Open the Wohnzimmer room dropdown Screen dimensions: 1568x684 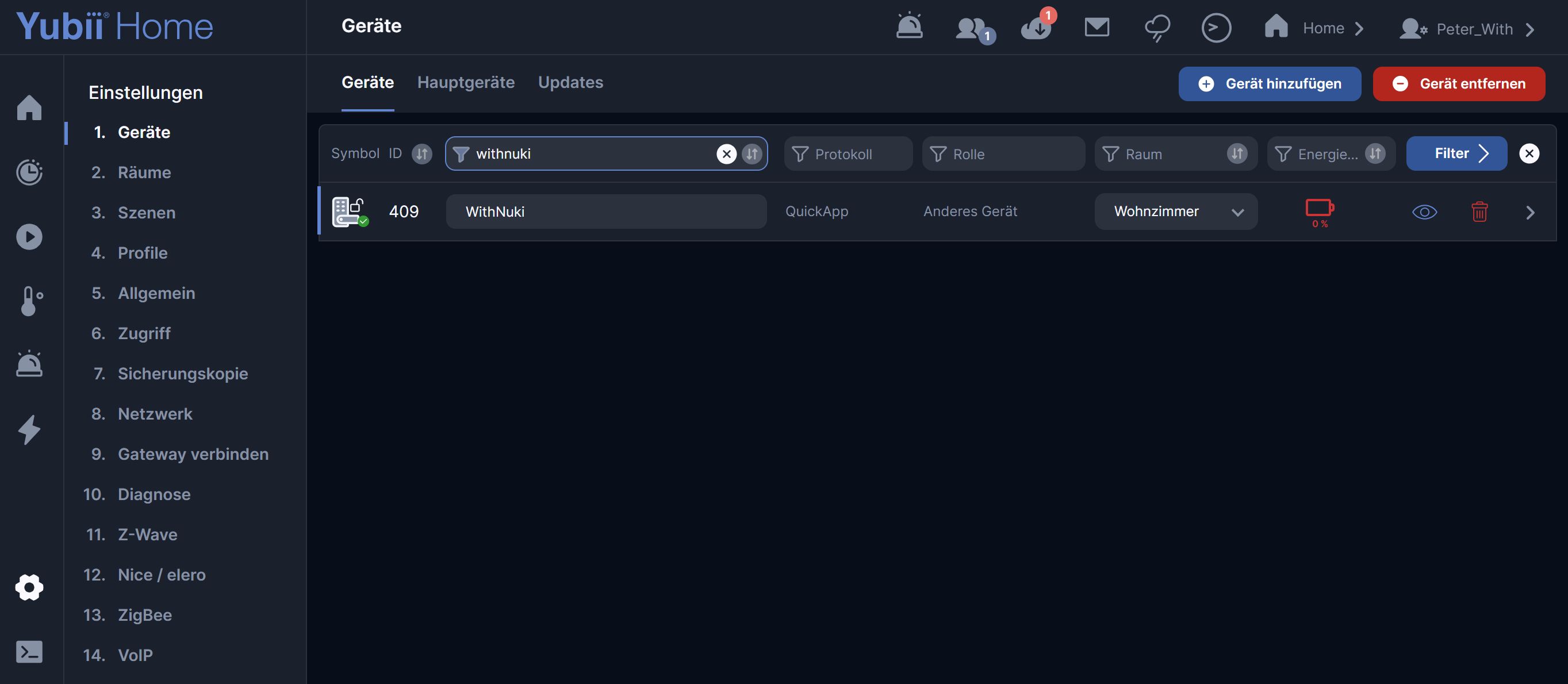point(1175,212)
